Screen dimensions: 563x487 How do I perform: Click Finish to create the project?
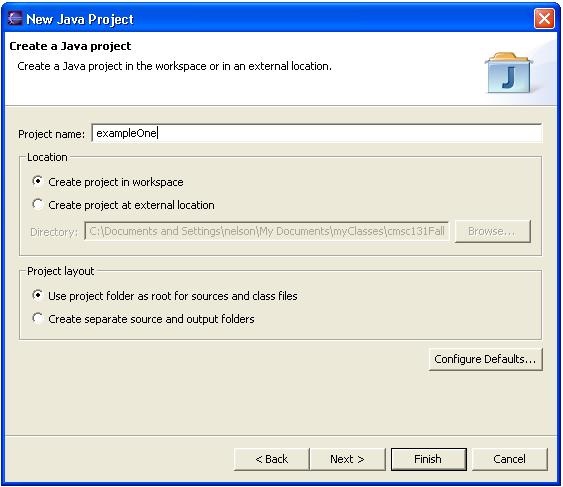pos(429,459)
